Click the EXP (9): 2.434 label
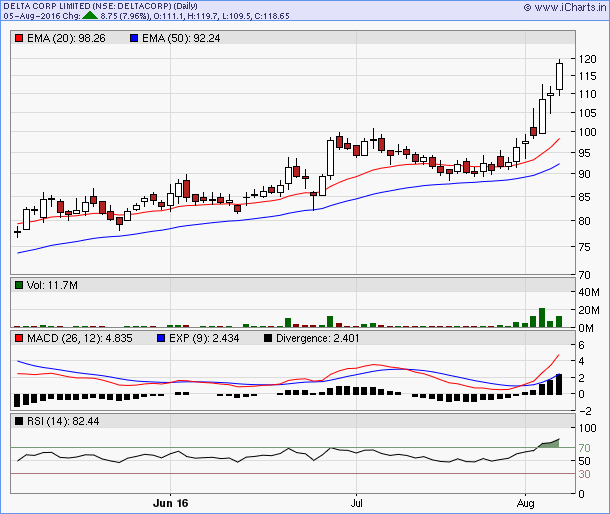 tap(204, 338)
